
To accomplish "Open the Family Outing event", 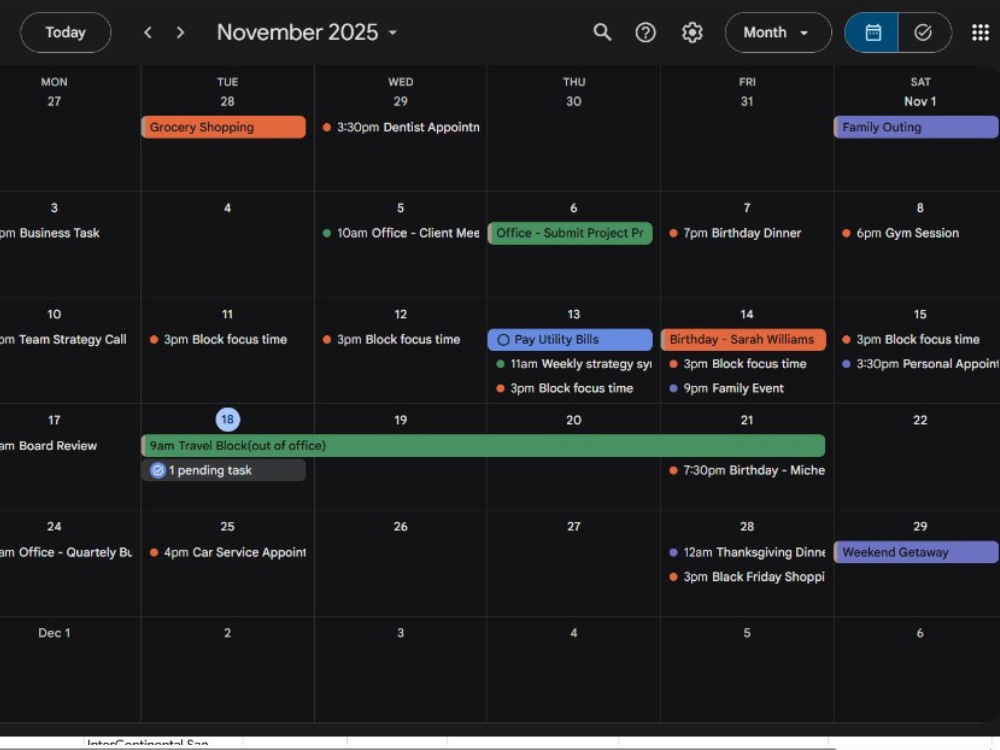I will (916, 127).
